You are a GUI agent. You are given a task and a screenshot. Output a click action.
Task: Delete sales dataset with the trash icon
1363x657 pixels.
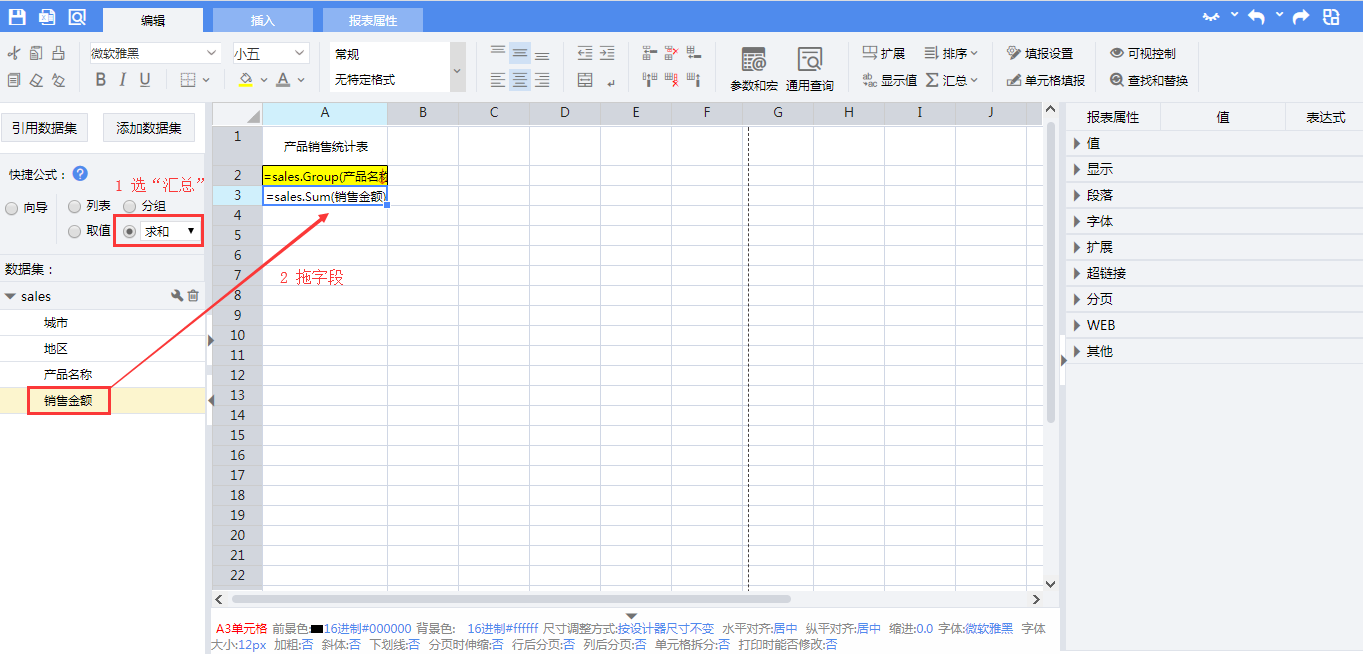click(193, 296)
